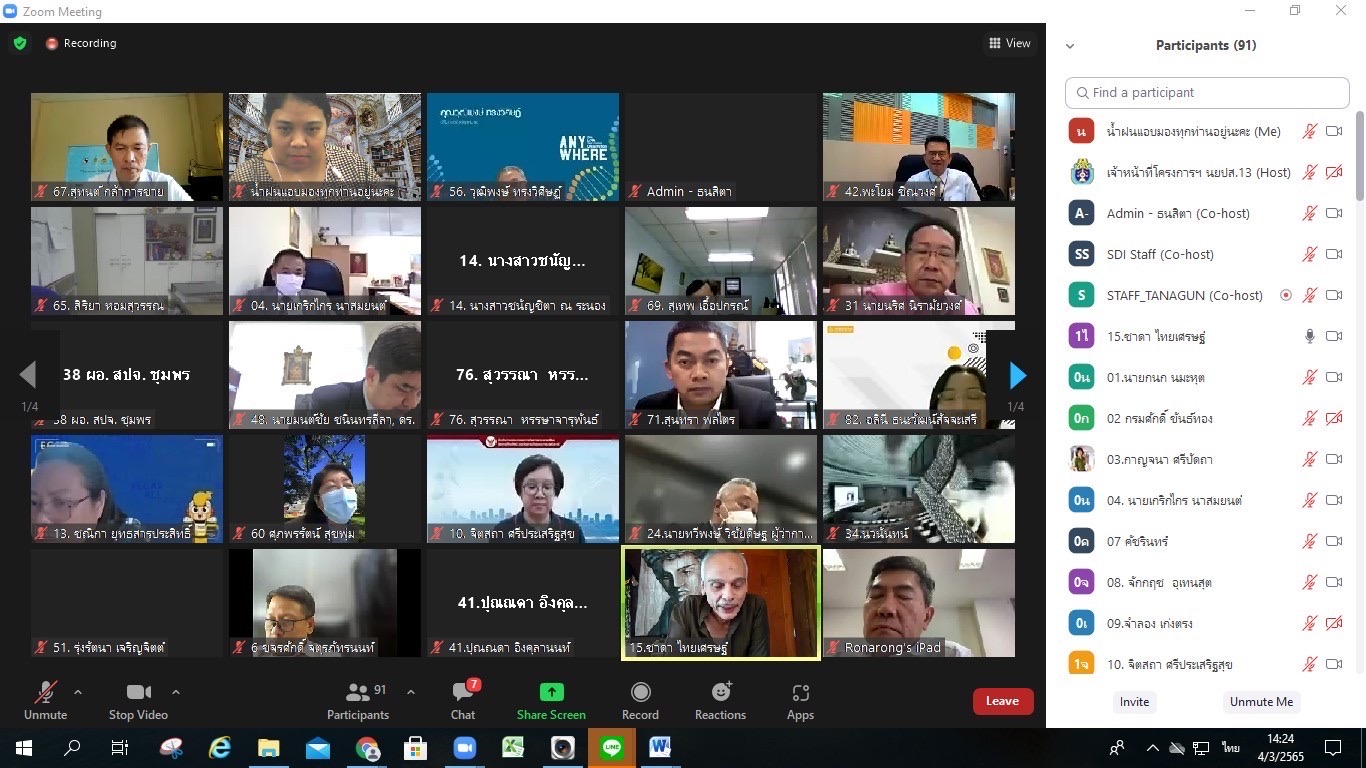Open the Apps icon in toolbar

click(x=800, y=693)
